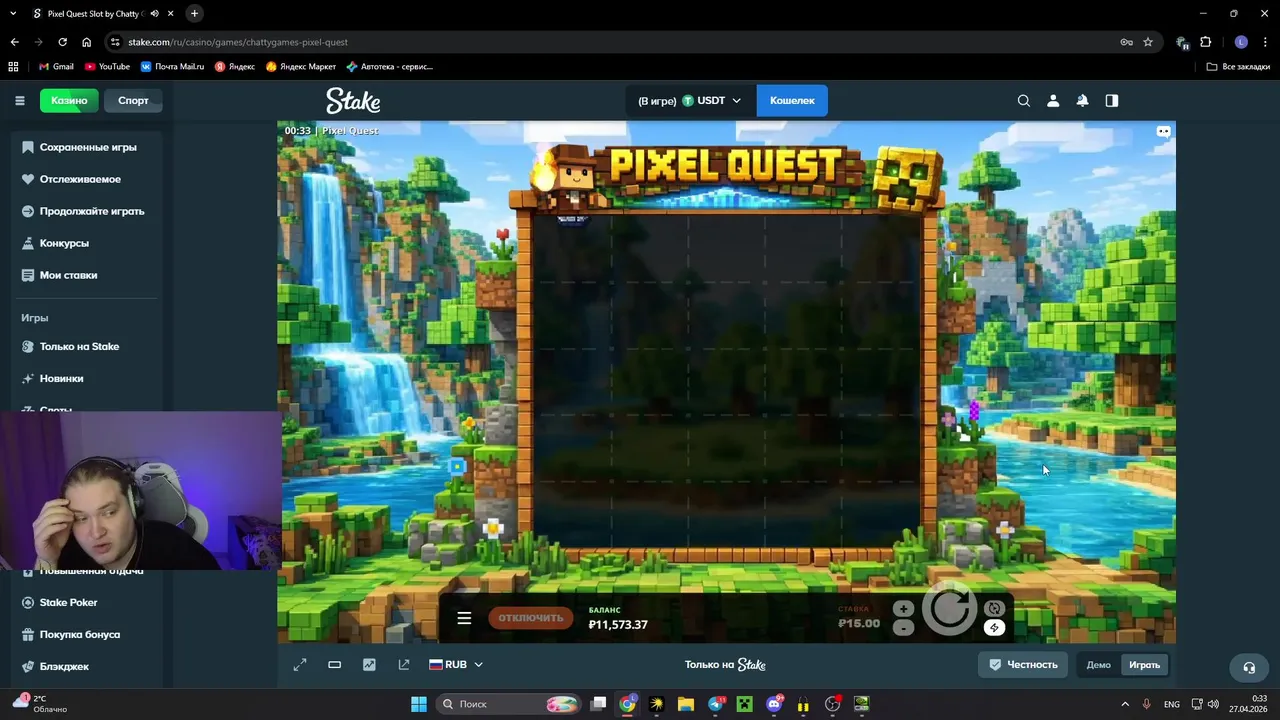Click the Stake logo
The image size is (1280, 720).
pyautogui.click(x=353, y=100)
